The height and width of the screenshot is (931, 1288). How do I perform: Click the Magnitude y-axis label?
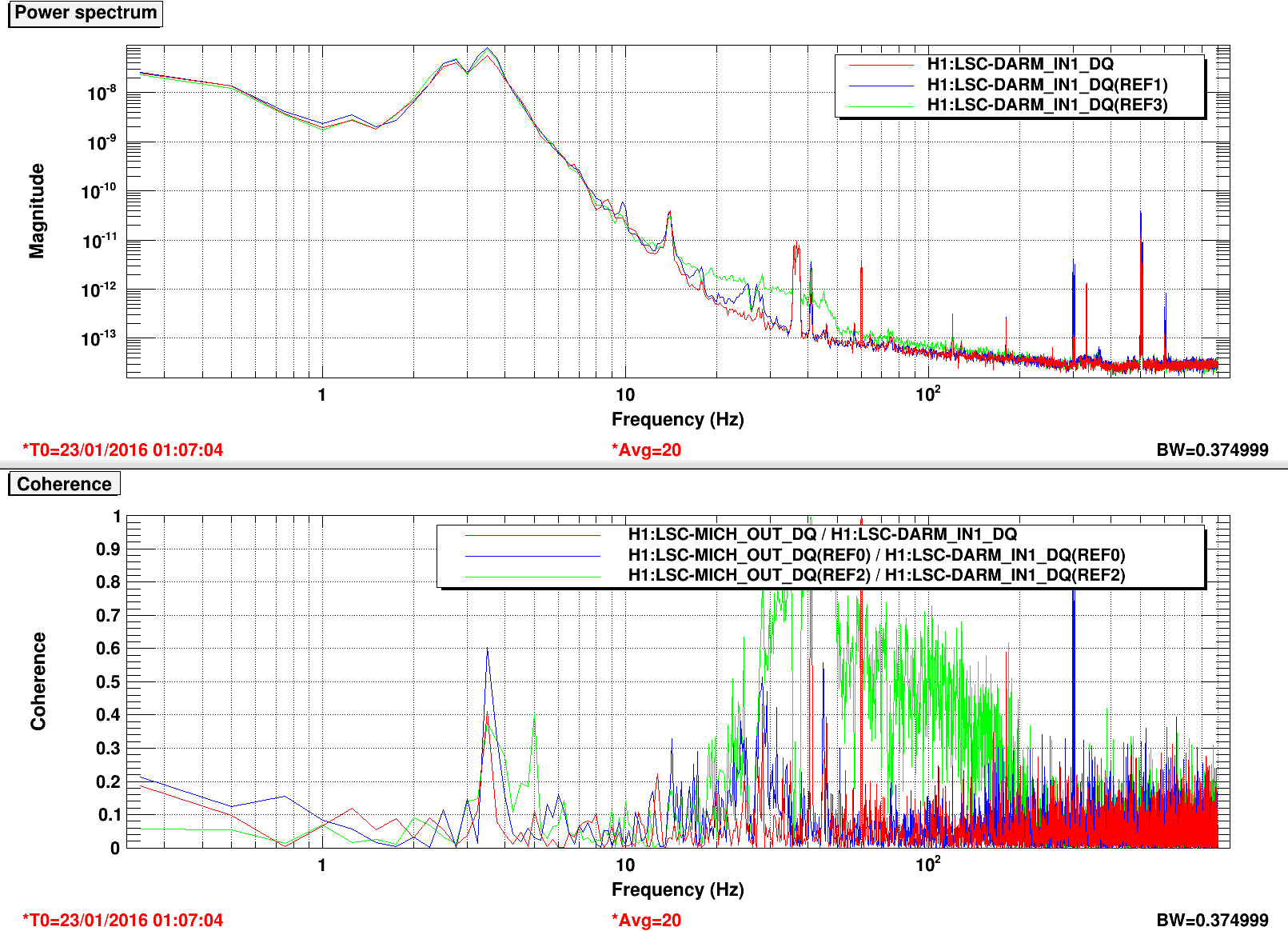tap(37, 211)
